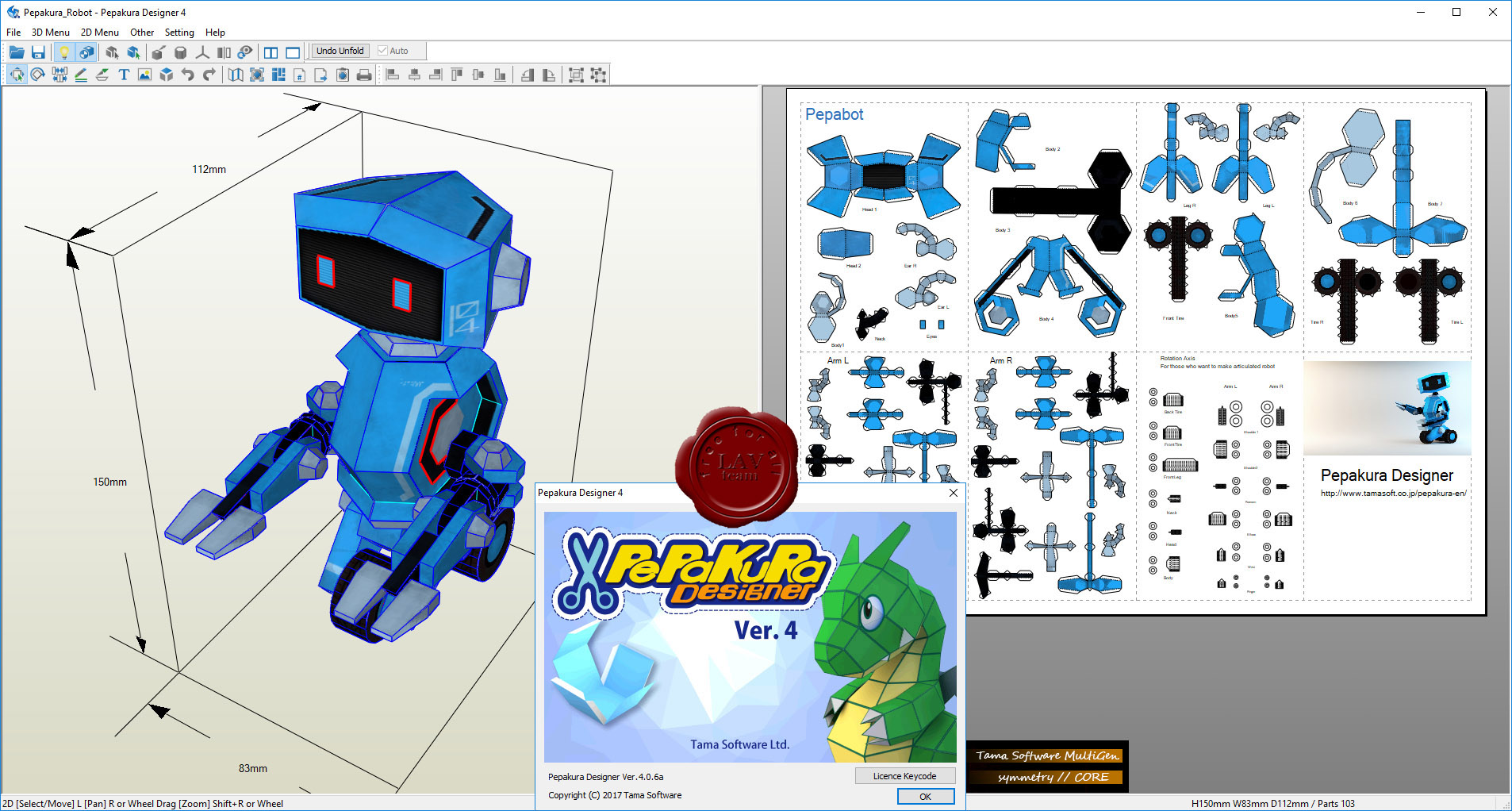Click the export page arrow icon

coord(321,75)
